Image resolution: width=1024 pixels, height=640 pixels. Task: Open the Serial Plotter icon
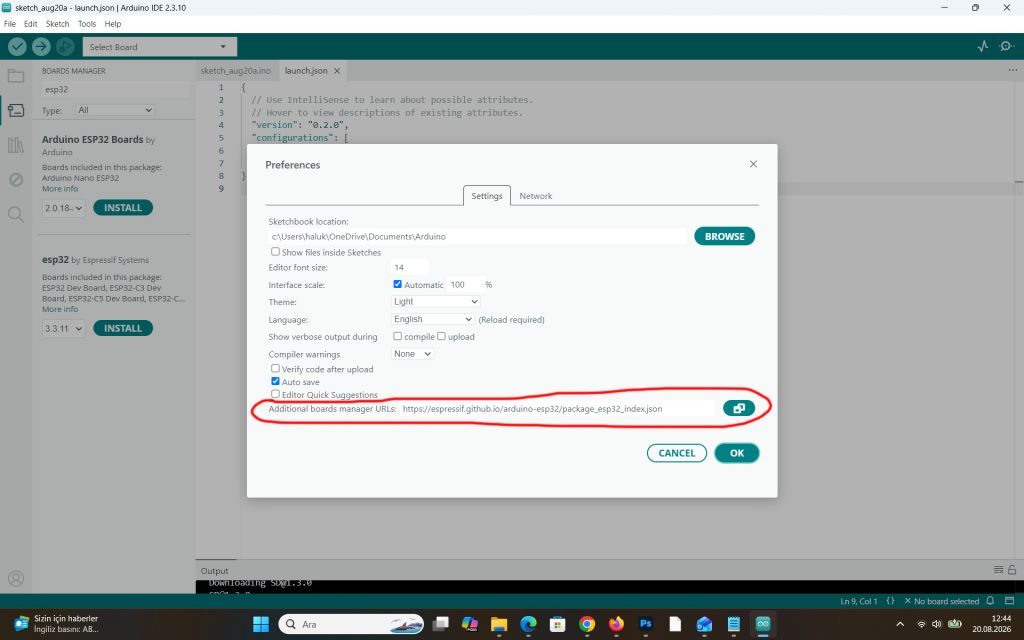[983, 46]
